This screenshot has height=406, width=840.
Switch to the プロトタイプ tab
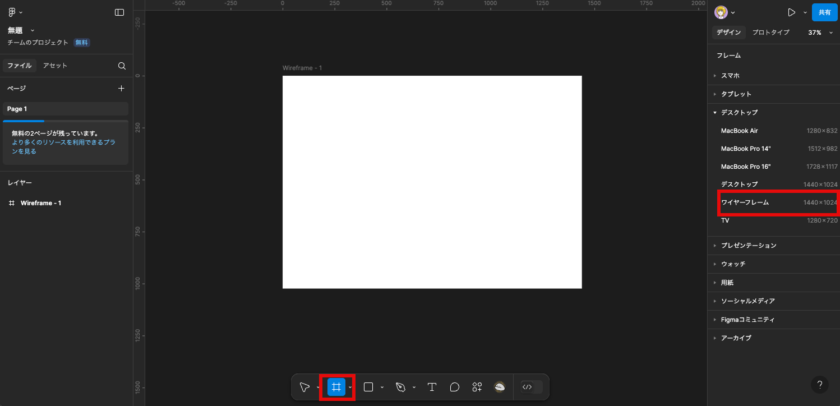click(x=770, y=33)
